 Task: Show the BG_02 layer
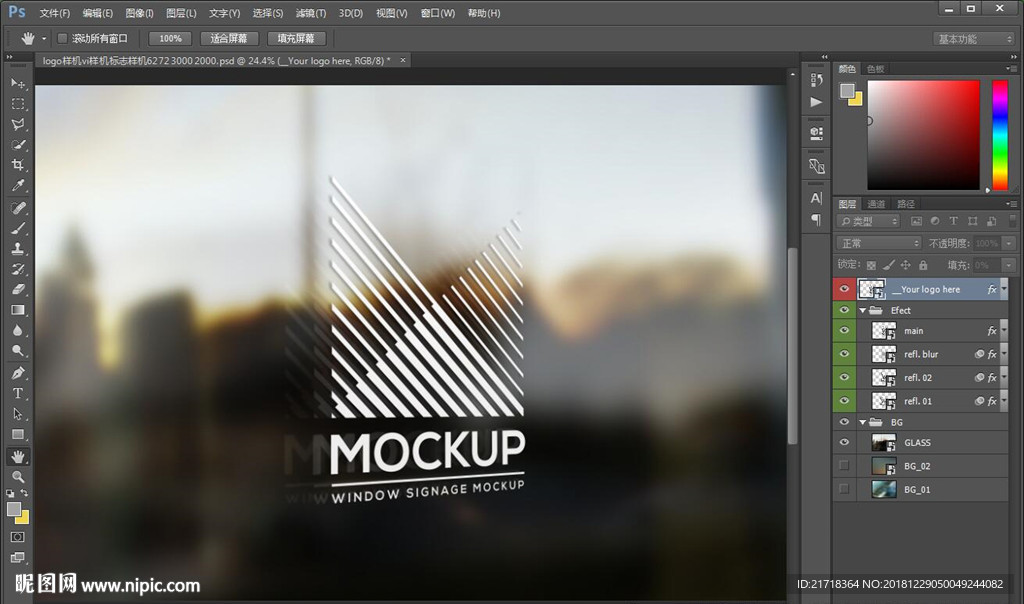844,466
